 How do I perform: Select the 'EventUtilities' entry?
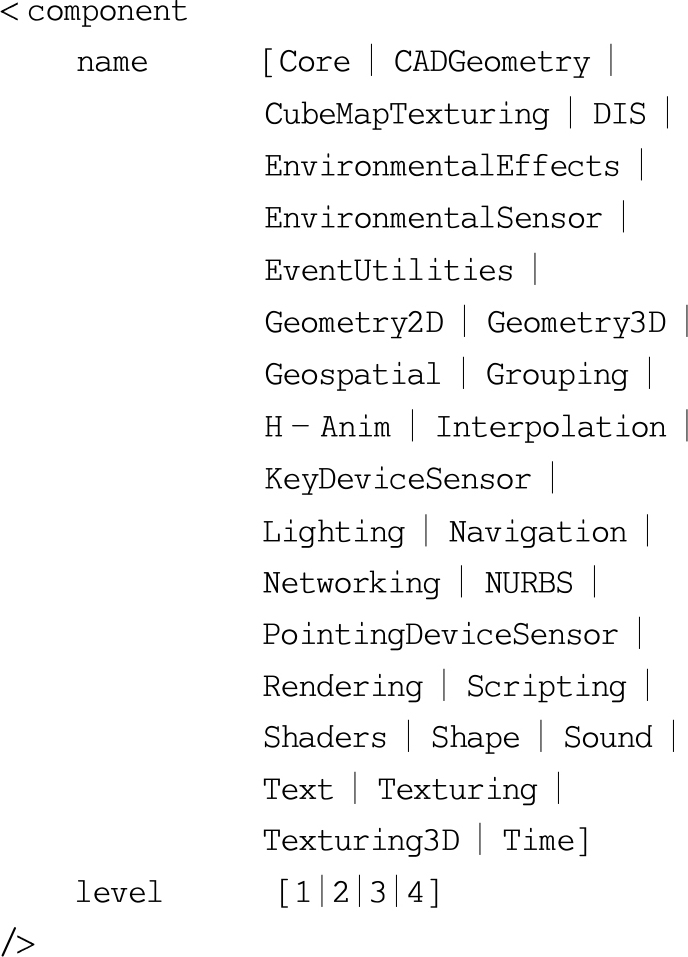(388, 271)
